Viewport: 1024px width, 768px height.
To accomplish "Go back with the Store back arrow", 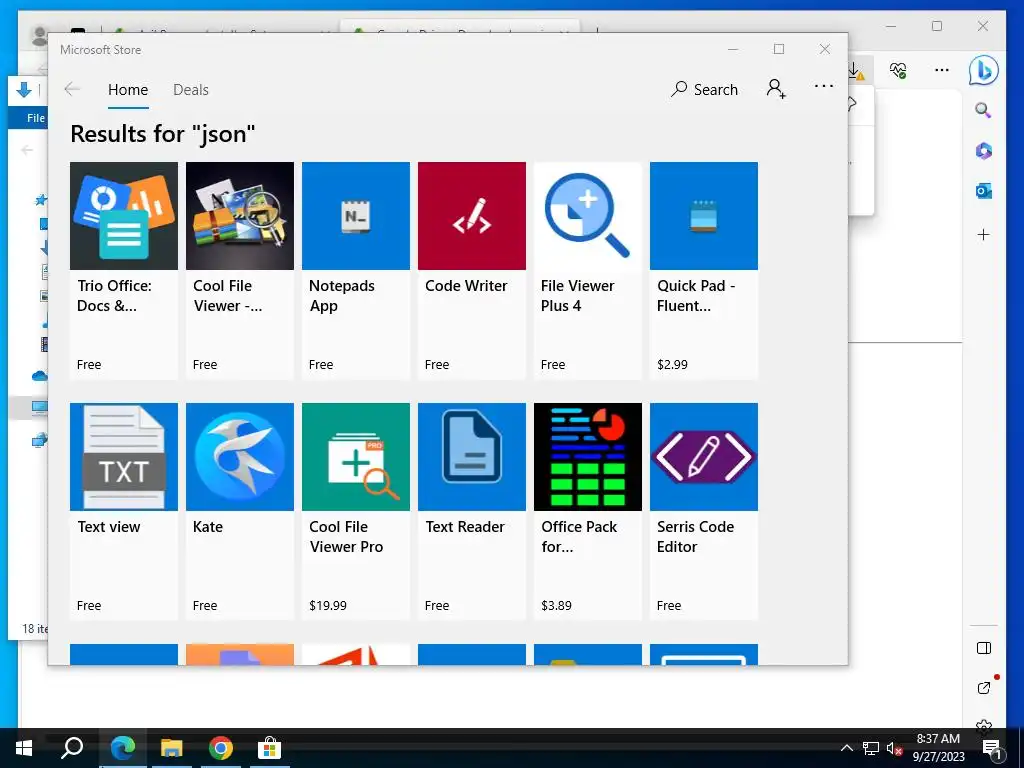I will [x=72, y=89].
